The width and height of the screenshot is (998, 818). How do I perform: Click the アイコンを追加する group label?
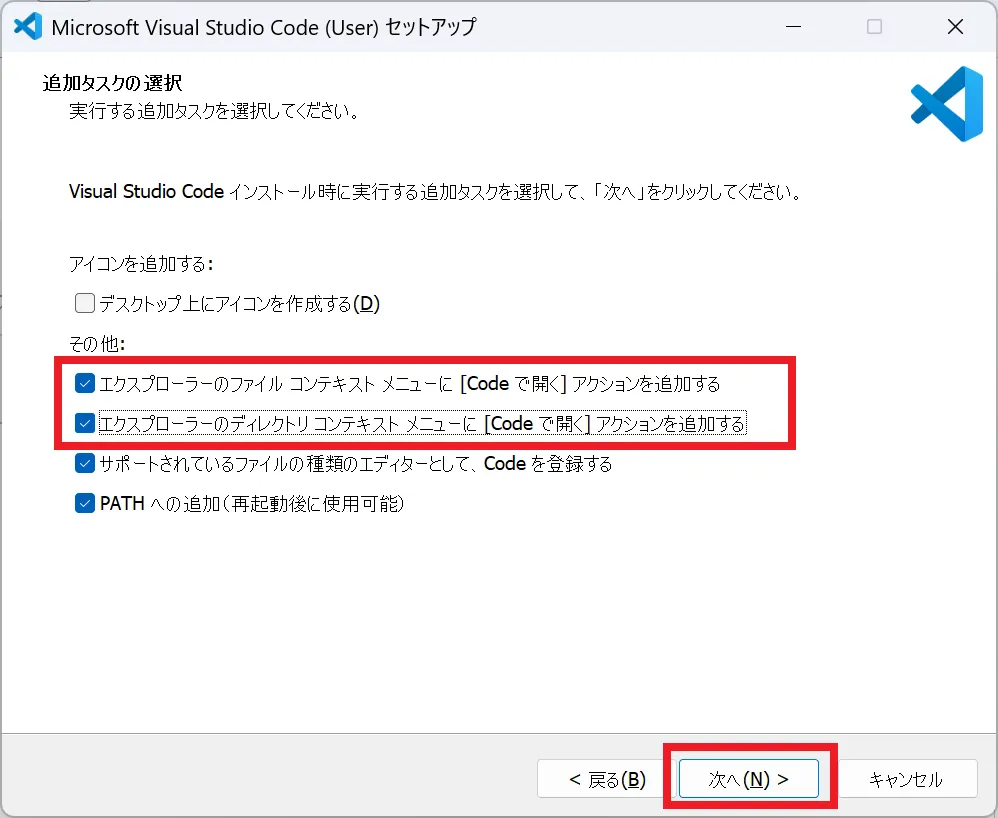coord(141,263)
